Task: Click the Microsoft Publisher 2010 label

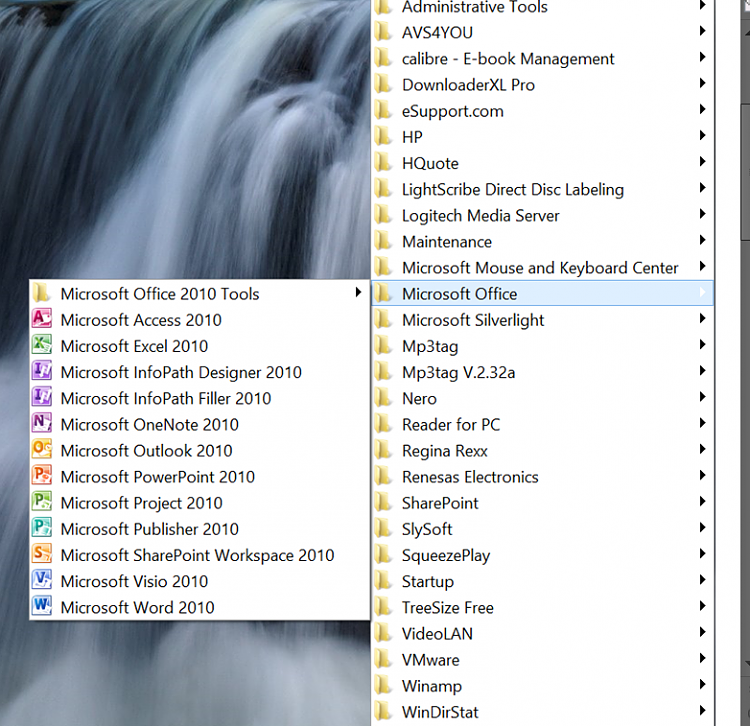Action: click(x=150, y=529)
